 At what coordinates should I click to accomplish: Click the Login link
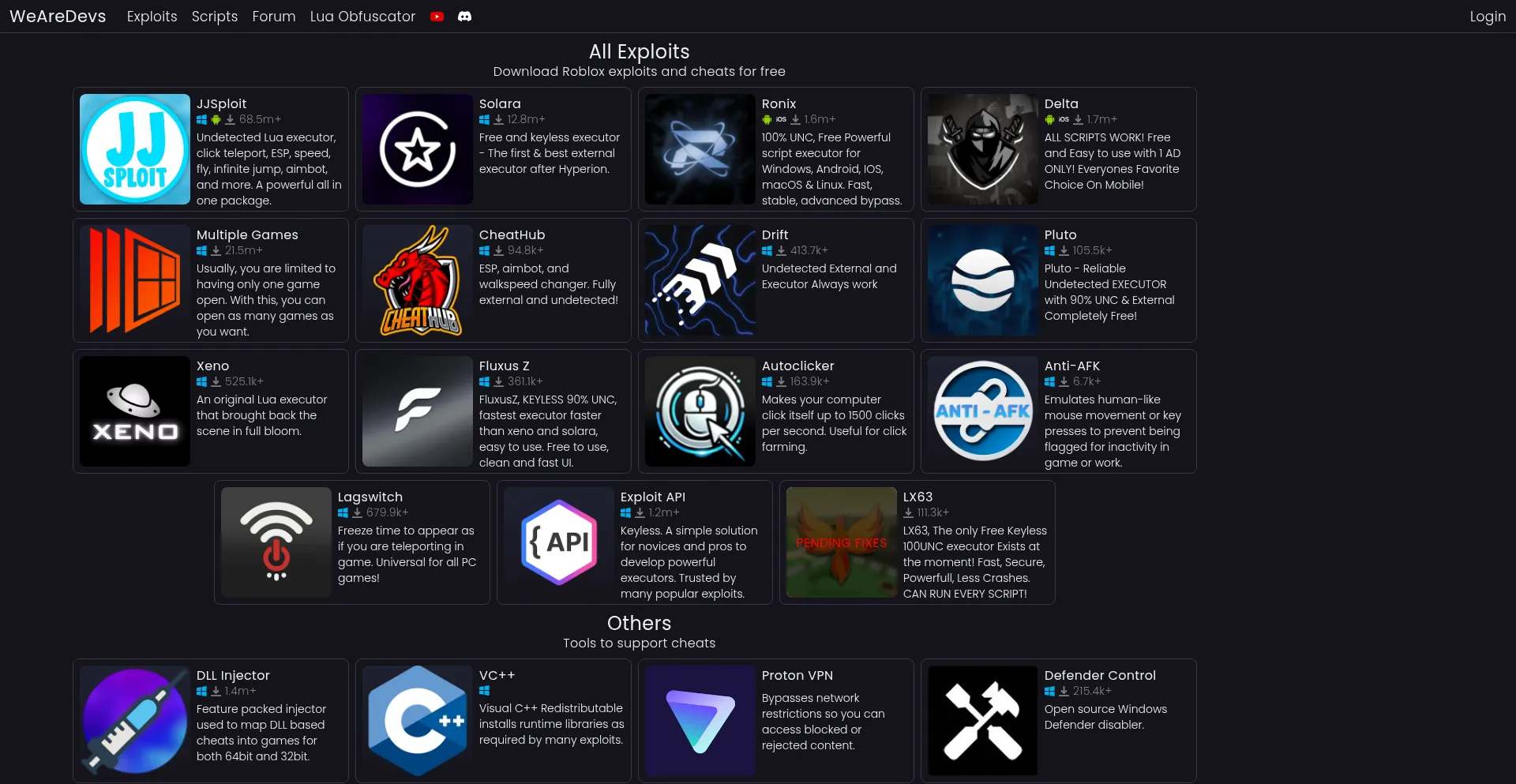(x=1488, y=17)
